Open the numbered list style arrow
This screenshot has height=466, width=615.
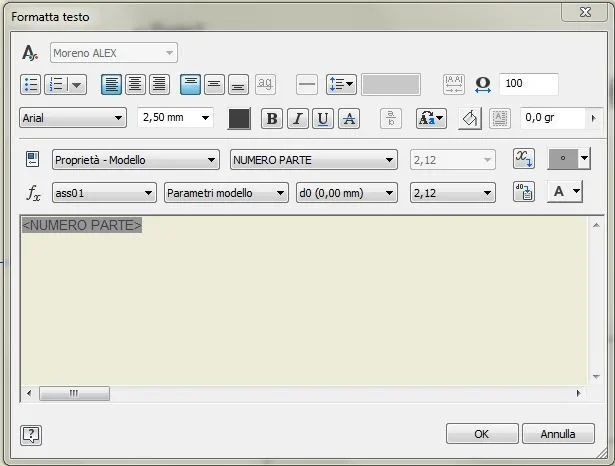click(77, 84)
